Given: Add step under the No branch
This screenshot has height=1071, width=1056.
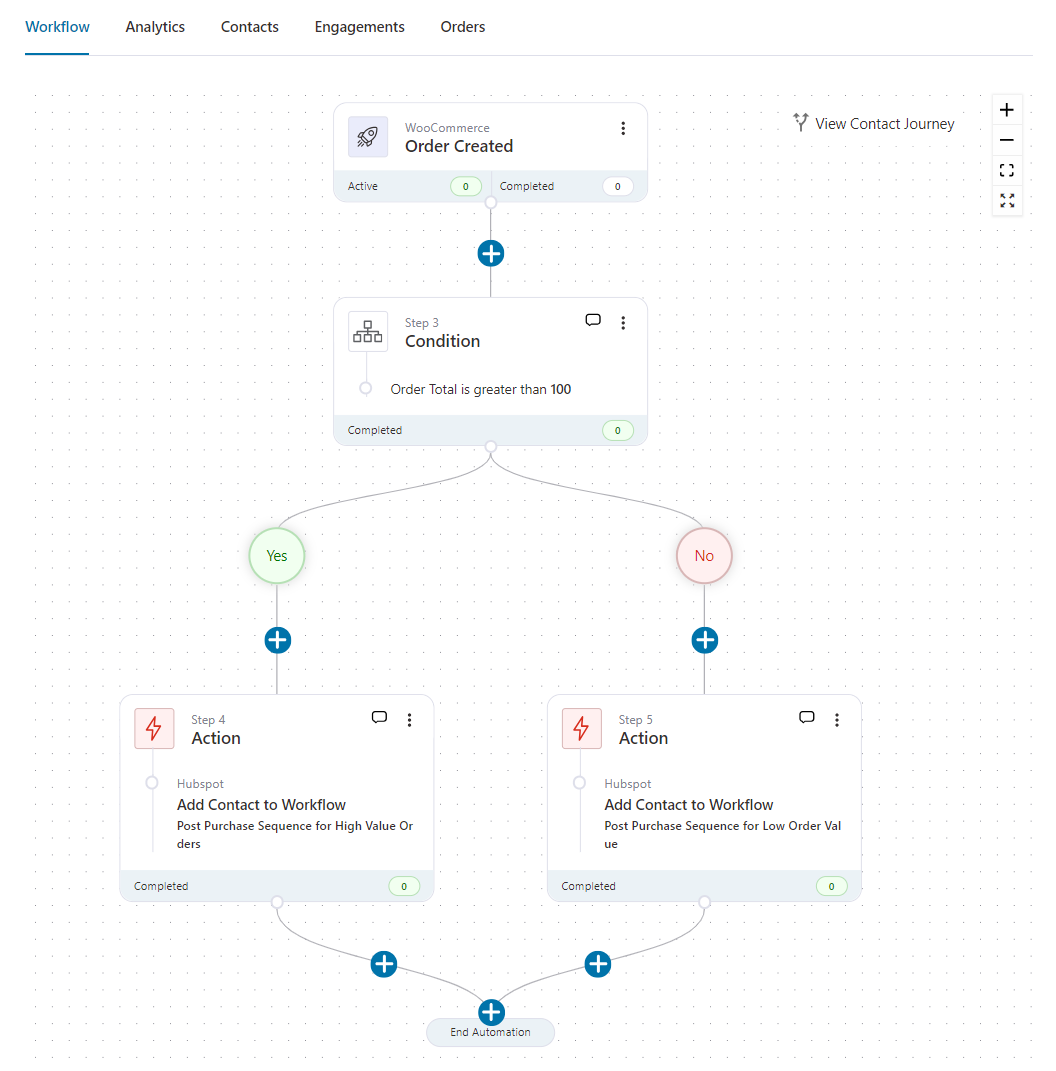Looking at the screenshot, I should tap(705, 640).
